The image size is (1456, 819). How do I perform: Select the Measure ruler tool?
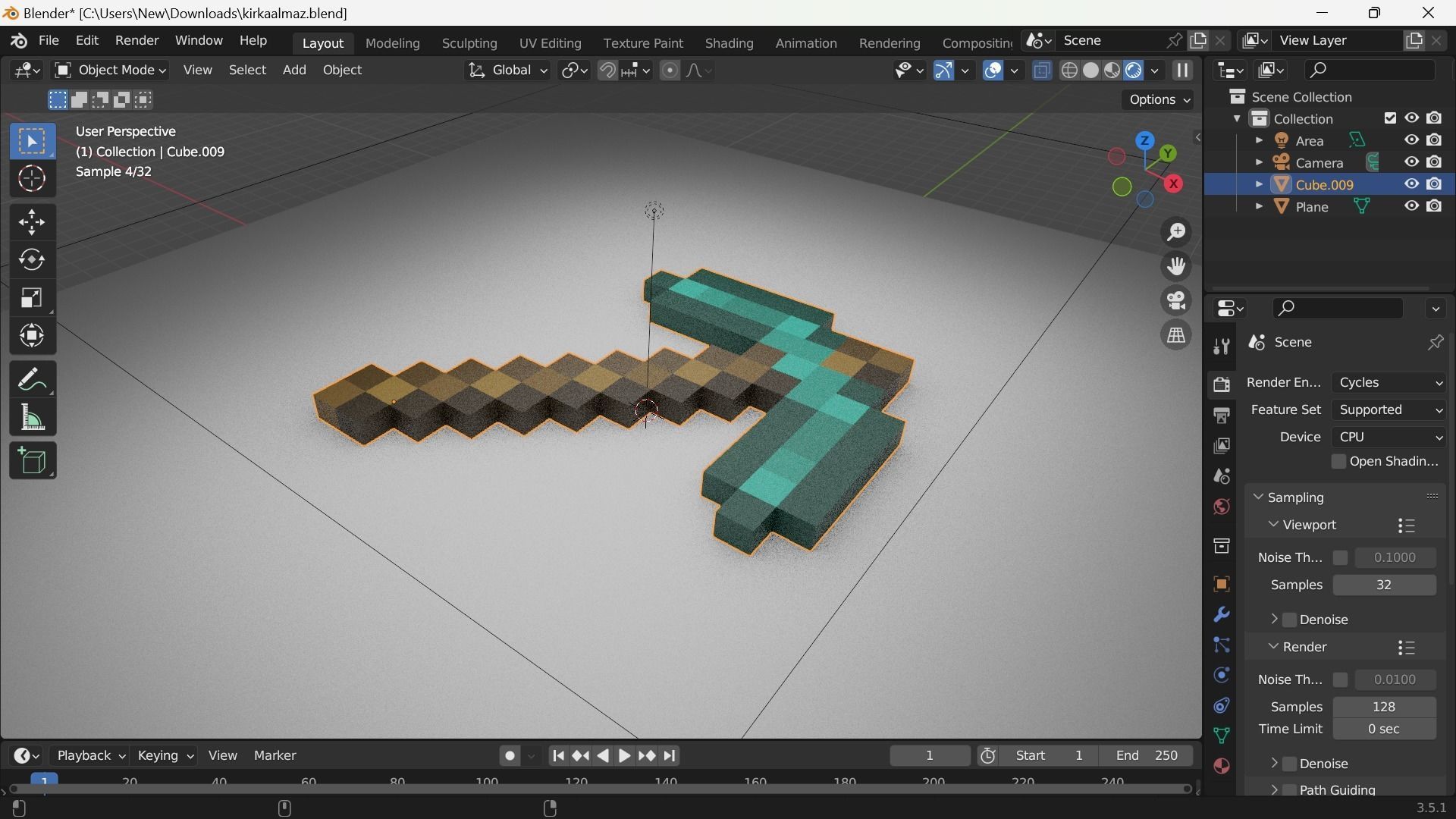tap(32, 418)
